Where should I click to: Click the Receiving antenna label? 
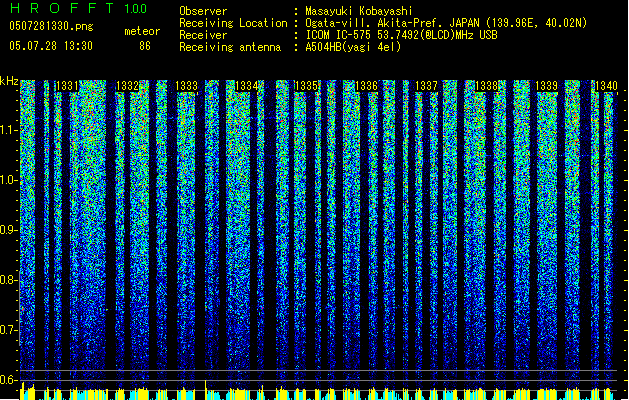(x=230, y=47)
